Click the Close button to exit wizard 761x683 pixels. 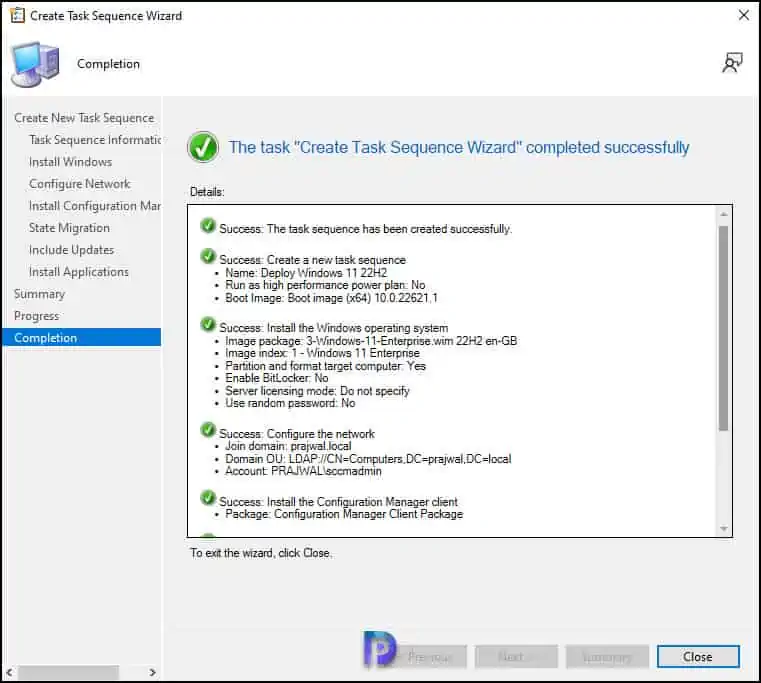point(698,657)
